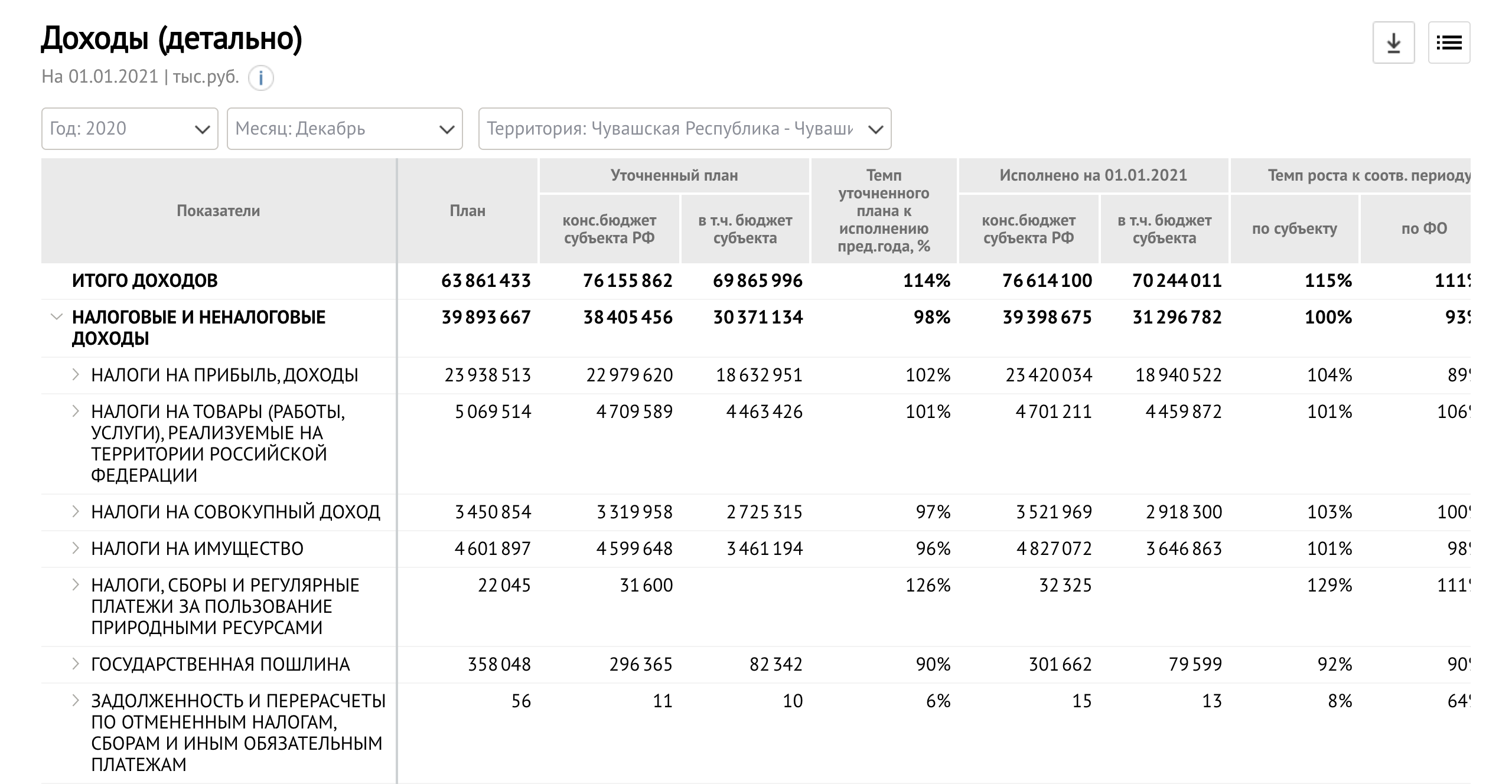Expand ЗАДОЛЖЕННОСТЬ И ПЕРЕРАСЧЕТЫ row
The image size is (1512, 784).
(x=76, y=701)
